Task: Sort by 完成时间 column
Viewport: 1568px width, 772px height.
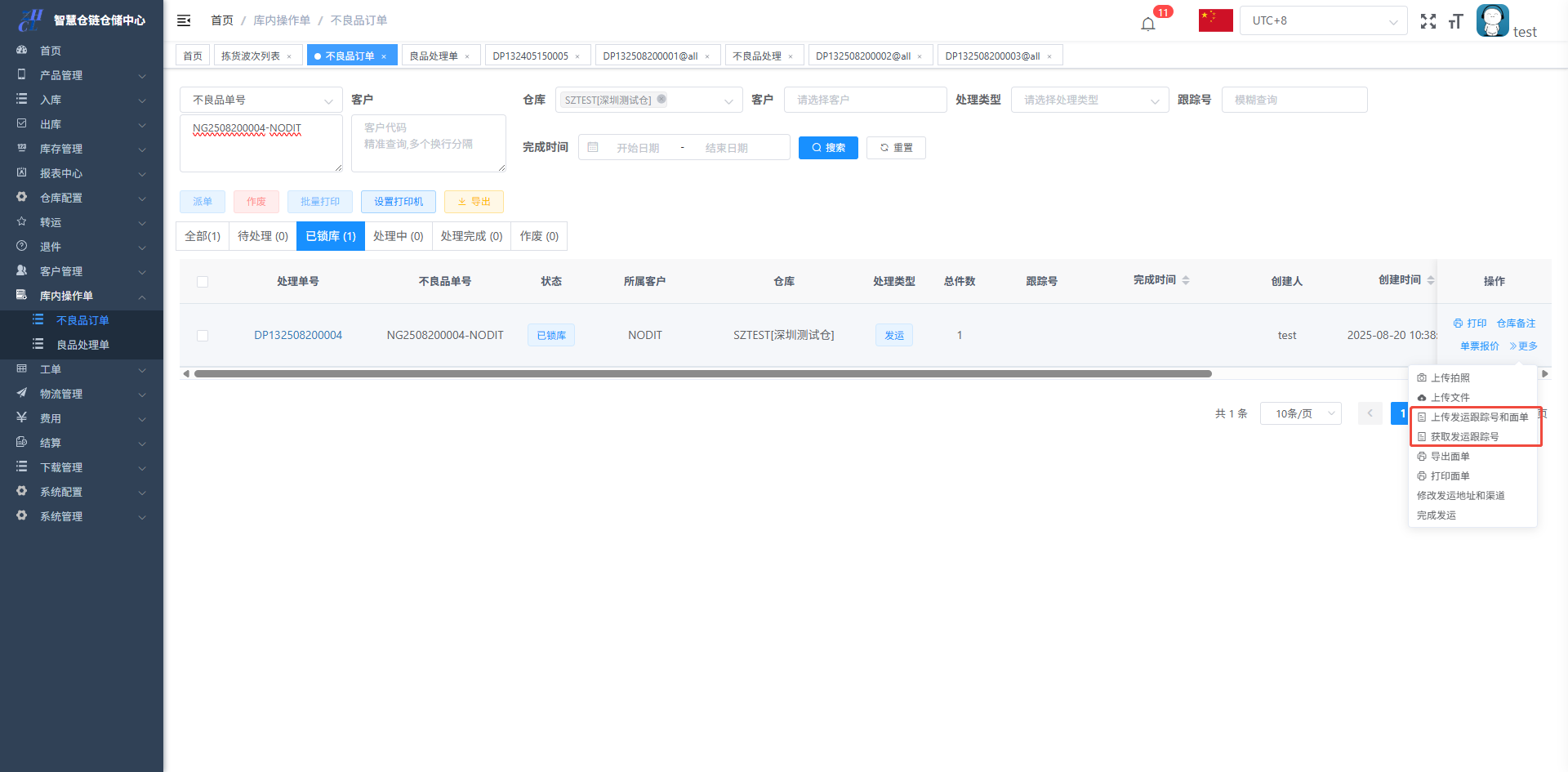Action: [1186, 280]
